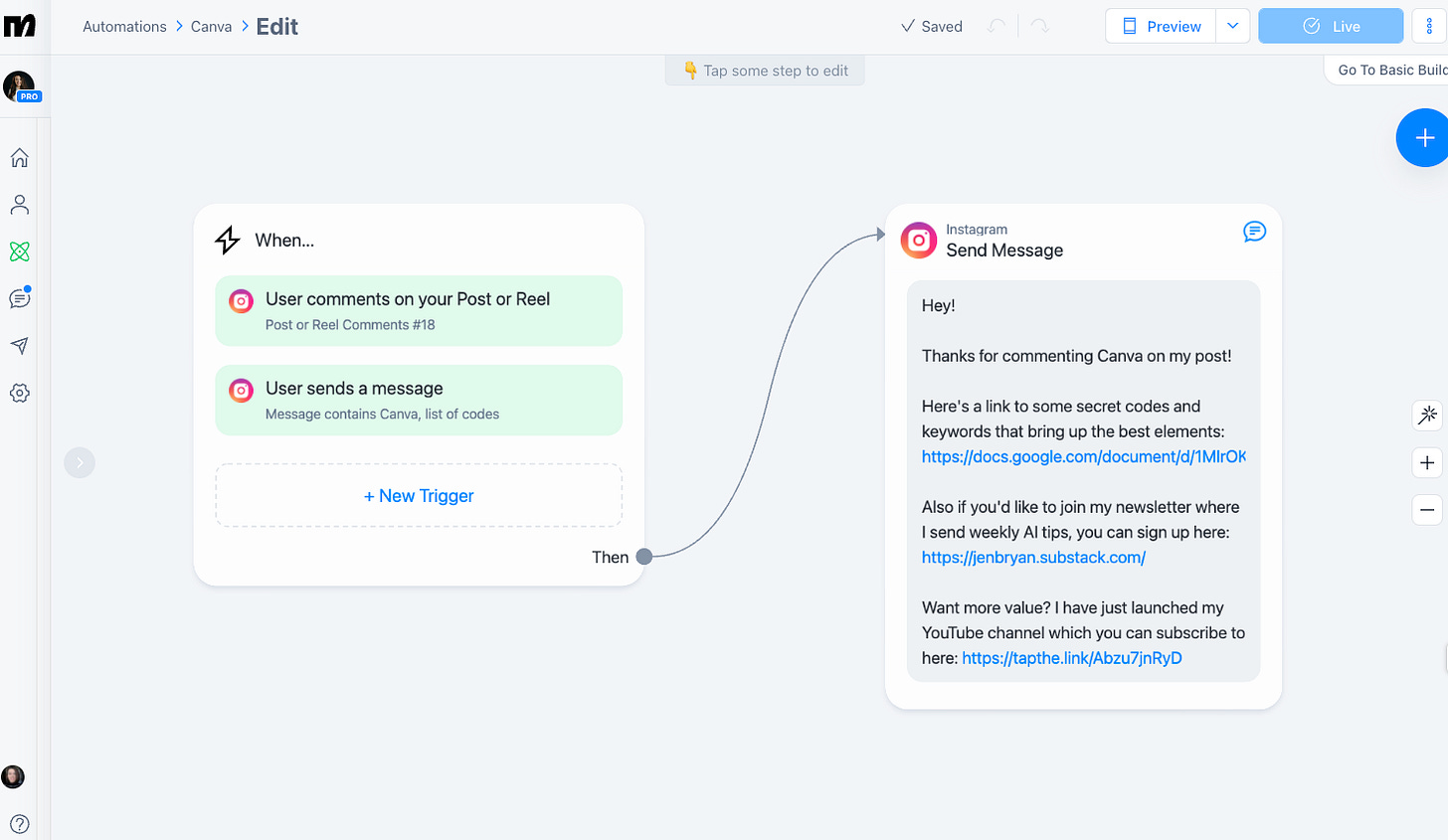Screen dimensions: 1448x840
Task: Click the auto-arrange magic wand icon
Action: point(1427,415)
